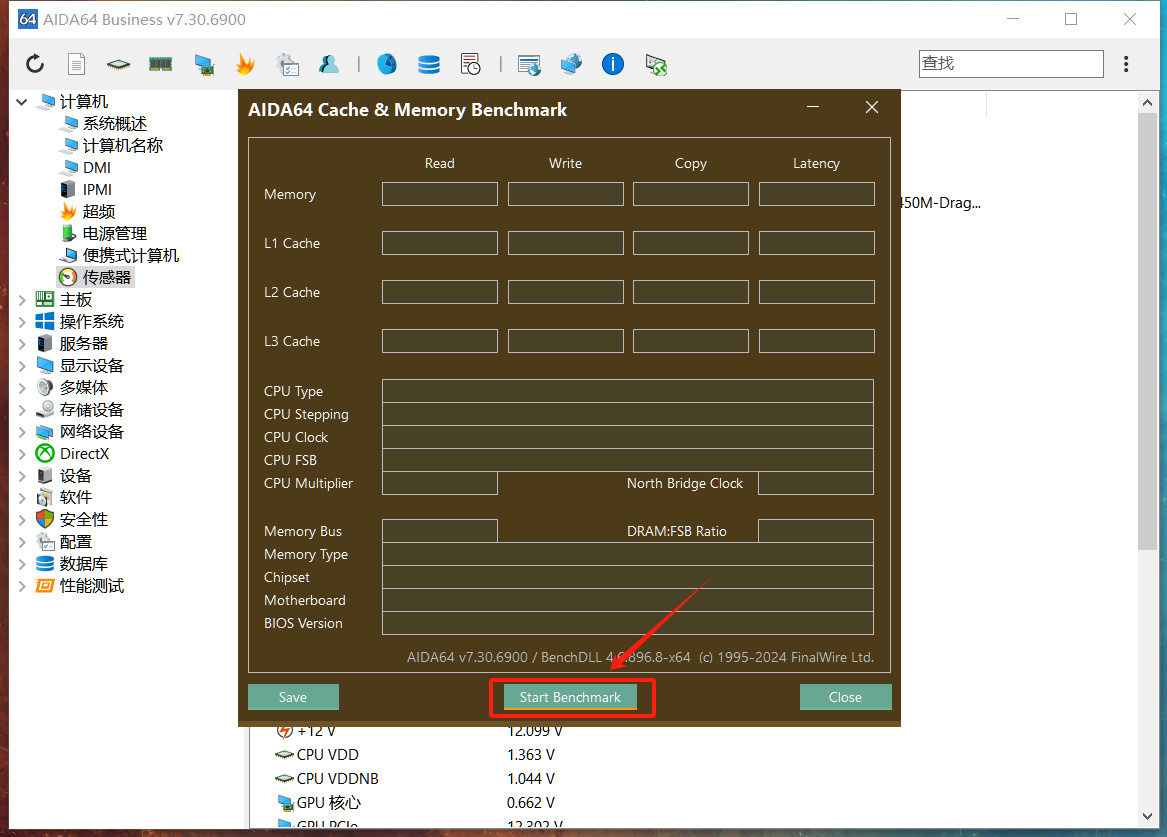Image resolution: width=1167 pixels, height=837 pixels.
Task: Select the 性能测试 tree item
Action: (x=92, y=586)
